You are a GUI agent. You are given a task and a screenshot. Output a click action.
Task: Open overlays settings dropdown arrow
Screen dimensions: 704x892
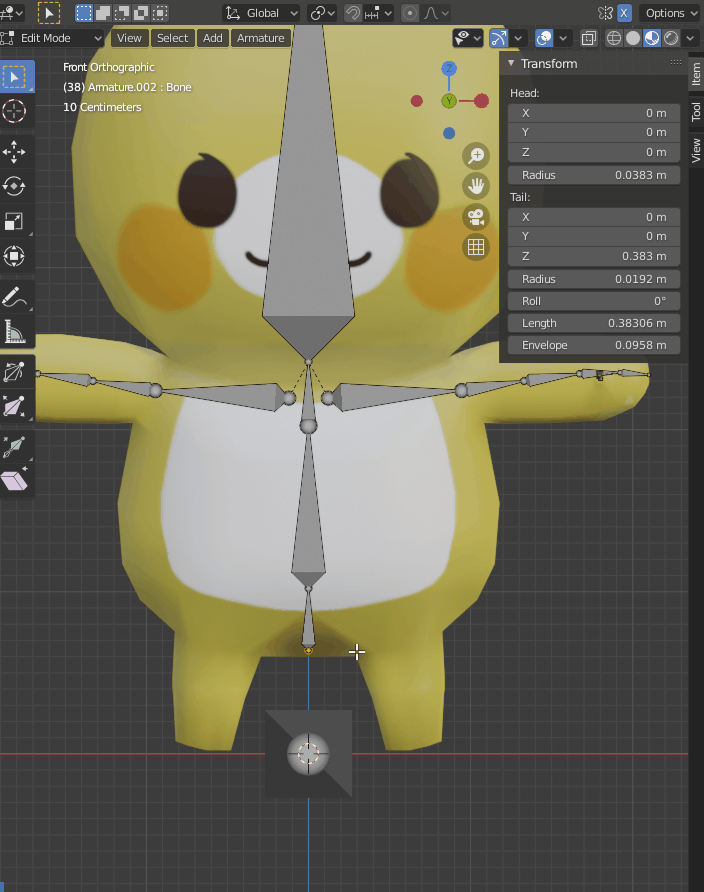[563, 38]
